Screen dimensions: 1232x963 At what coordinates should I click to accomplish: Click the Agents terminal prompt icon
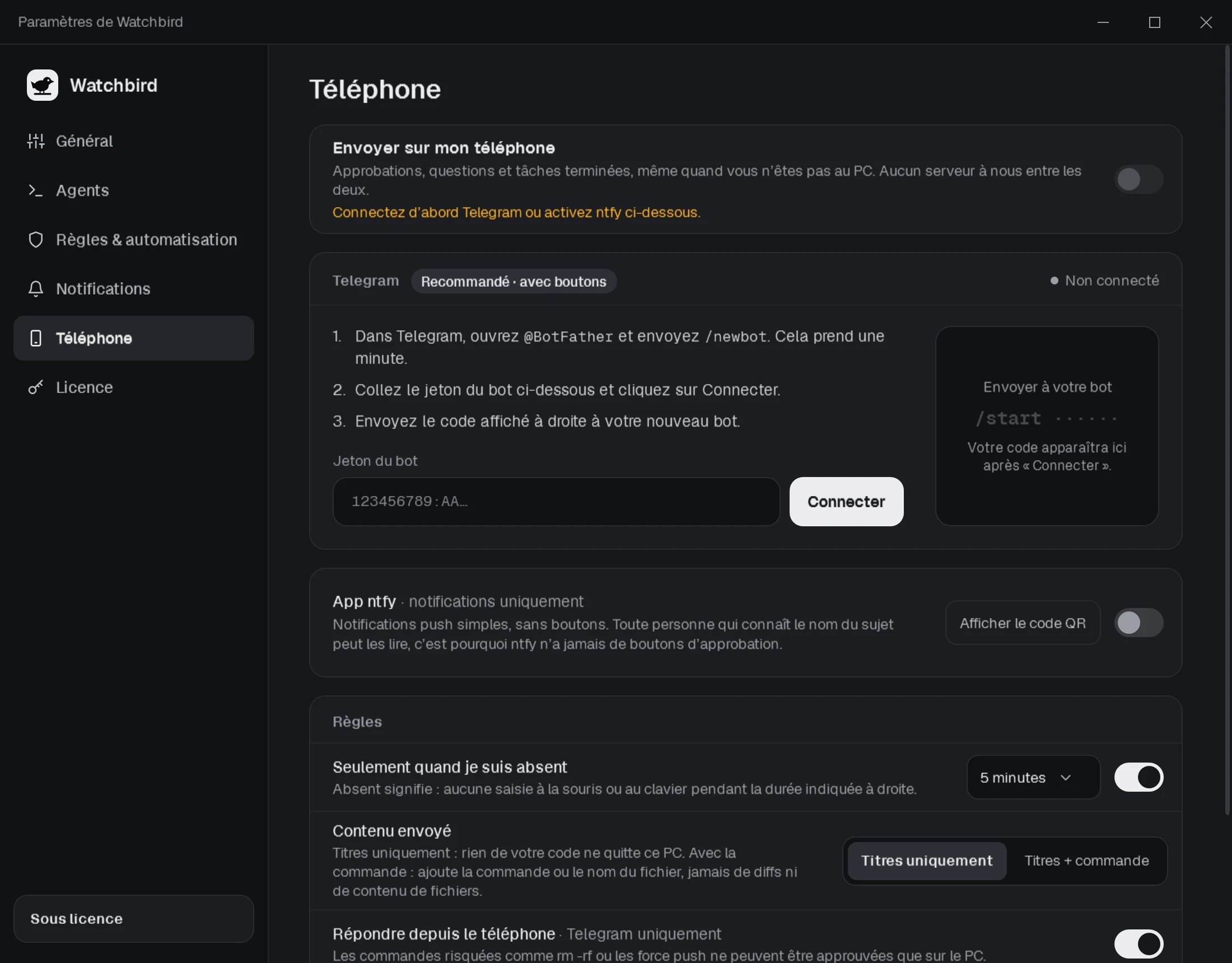click(35, 190)
